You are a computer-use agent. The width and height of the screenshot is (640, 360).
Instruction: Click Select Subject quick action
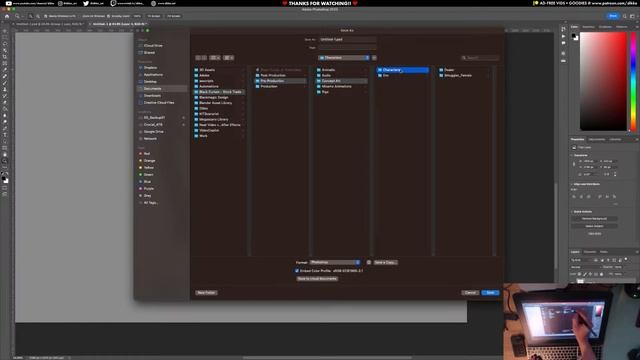click(594, 226)
